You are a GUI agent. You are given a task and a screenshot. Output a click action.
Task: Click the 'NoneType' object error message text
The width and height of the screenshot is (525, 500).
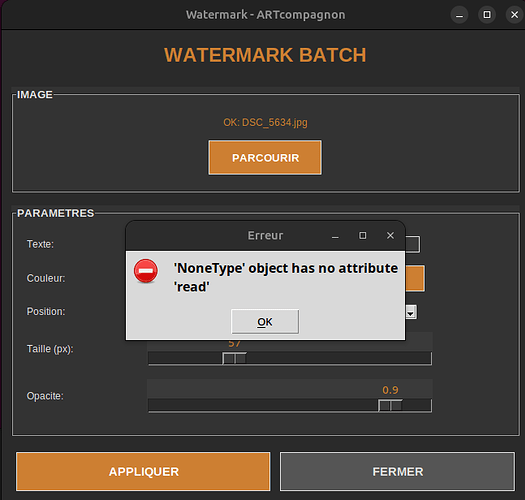(286, 277)
